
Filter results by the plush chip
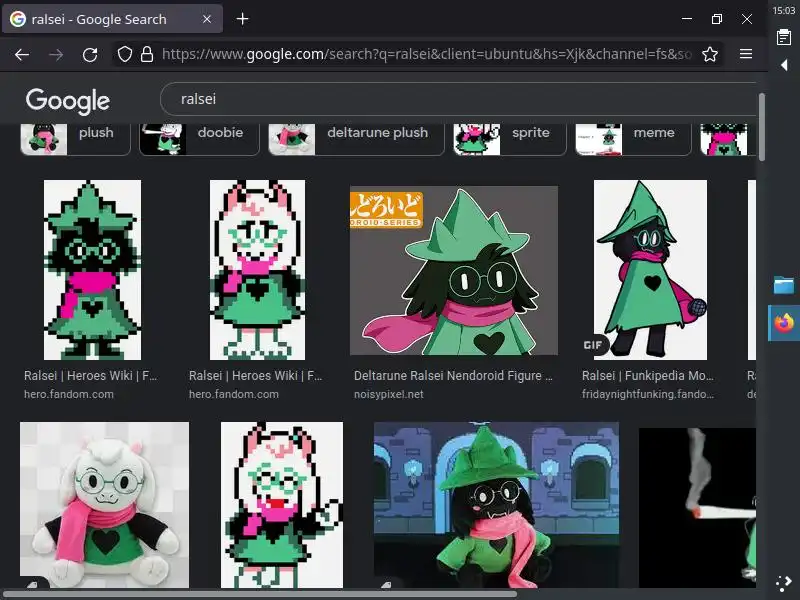pos(76,139)
